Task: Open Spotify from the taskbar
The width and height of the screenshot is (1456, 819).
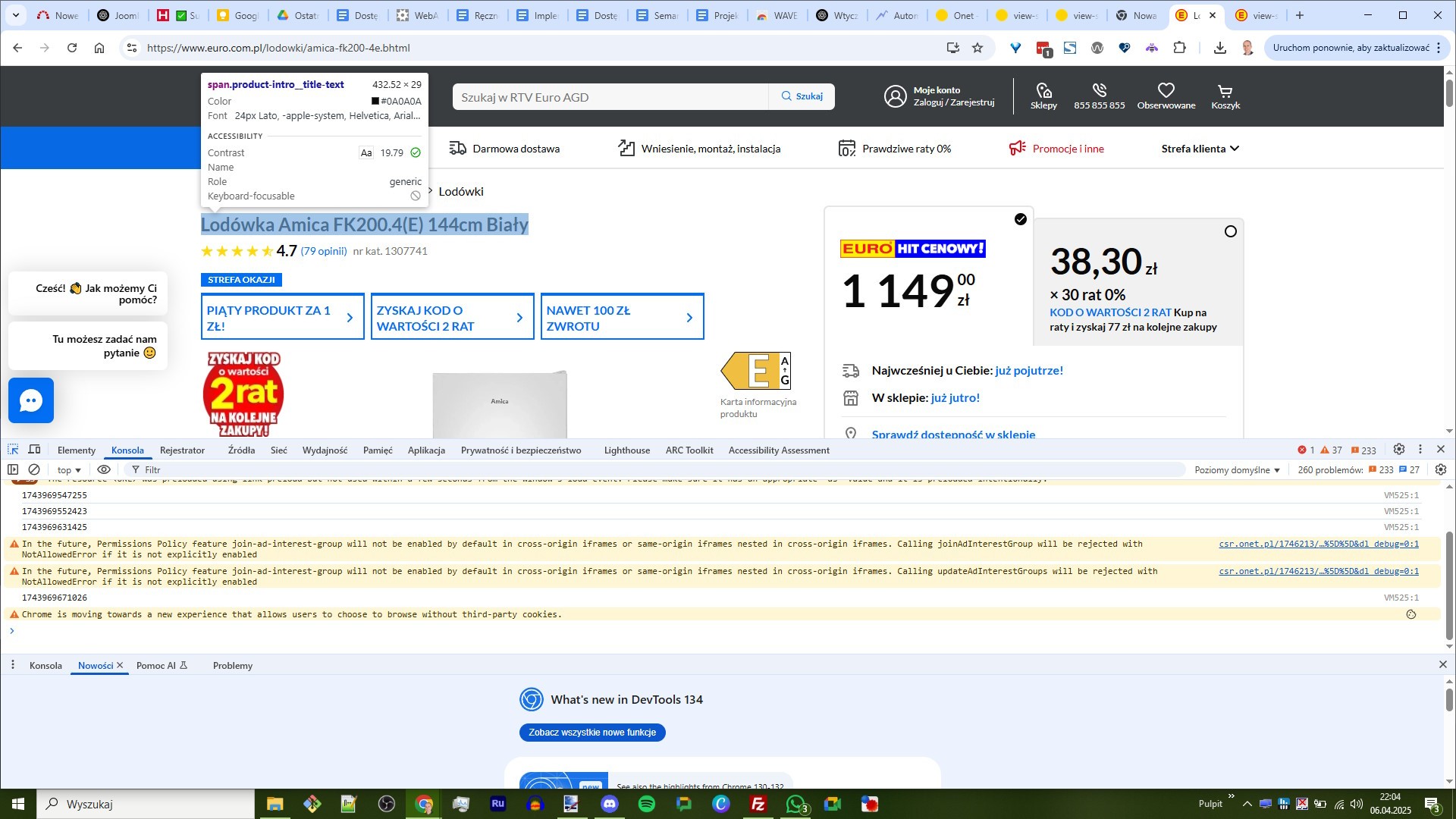Action: coord(647,804)
